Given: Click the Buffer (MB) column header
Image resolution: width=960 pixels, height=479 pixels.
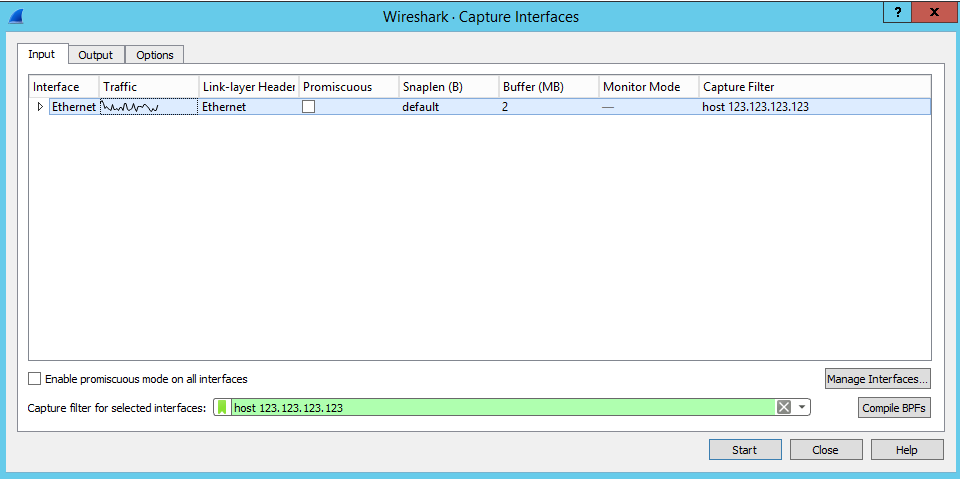Looking at the screenshot, I should (549, 86).
